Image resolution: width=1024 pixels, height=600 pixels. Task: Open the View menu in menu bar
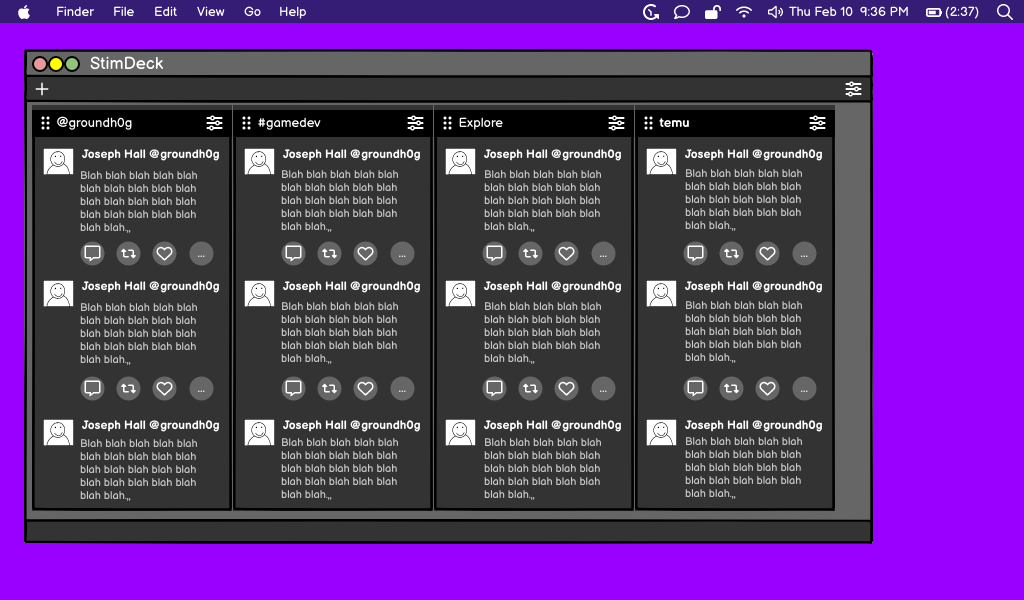click(x=210, y=12)
